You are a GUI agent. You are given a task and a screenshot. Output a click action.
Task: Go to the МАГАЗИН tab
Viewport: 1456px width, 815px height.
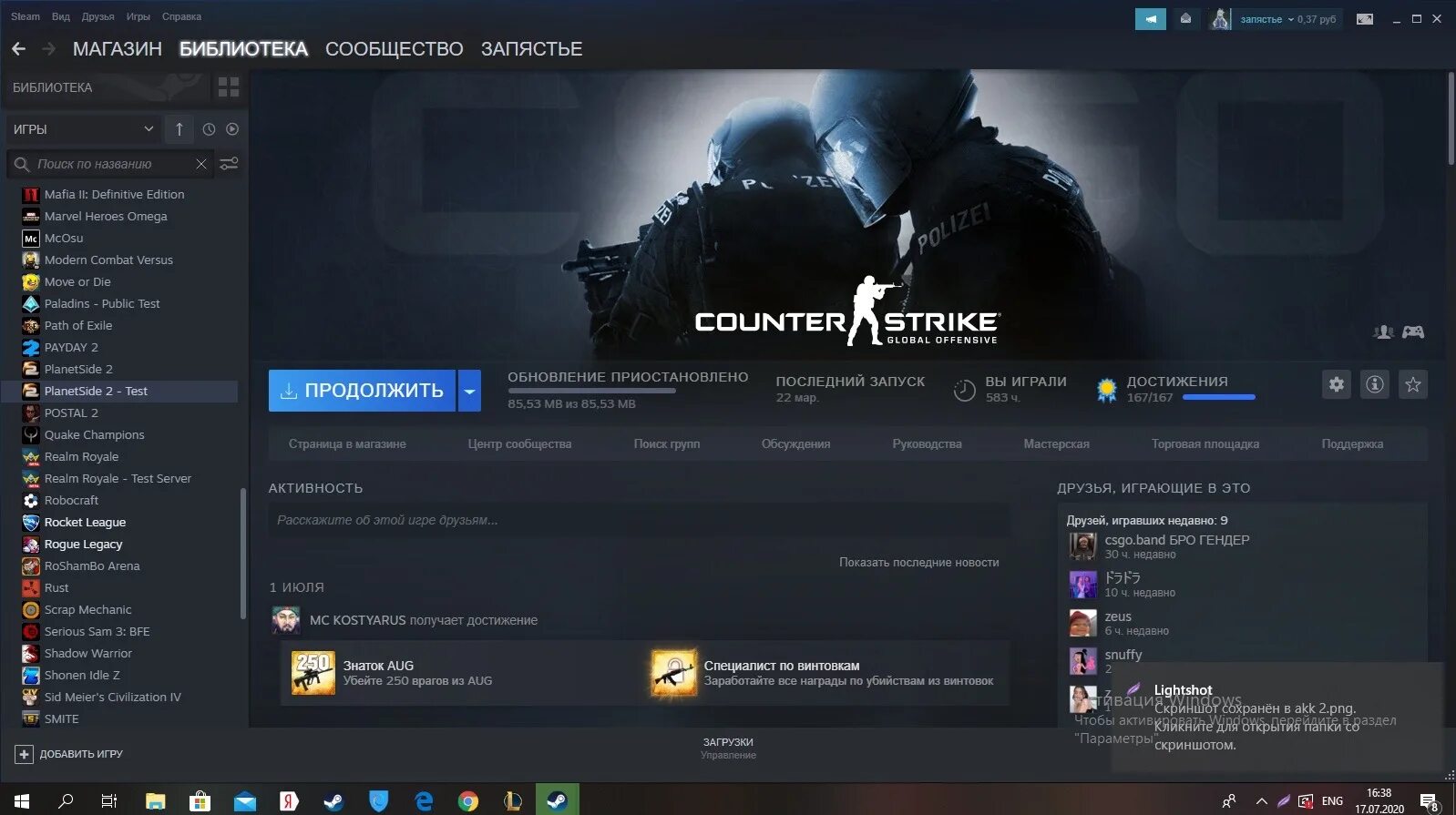click(118, 49)
